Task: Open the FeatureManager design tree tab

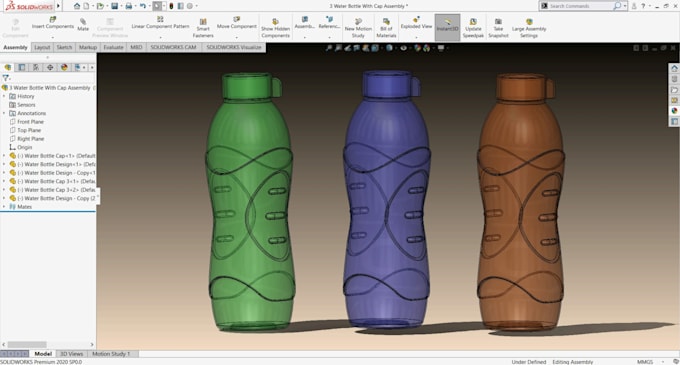Action: pyautogui.click(x=8, y=67)
